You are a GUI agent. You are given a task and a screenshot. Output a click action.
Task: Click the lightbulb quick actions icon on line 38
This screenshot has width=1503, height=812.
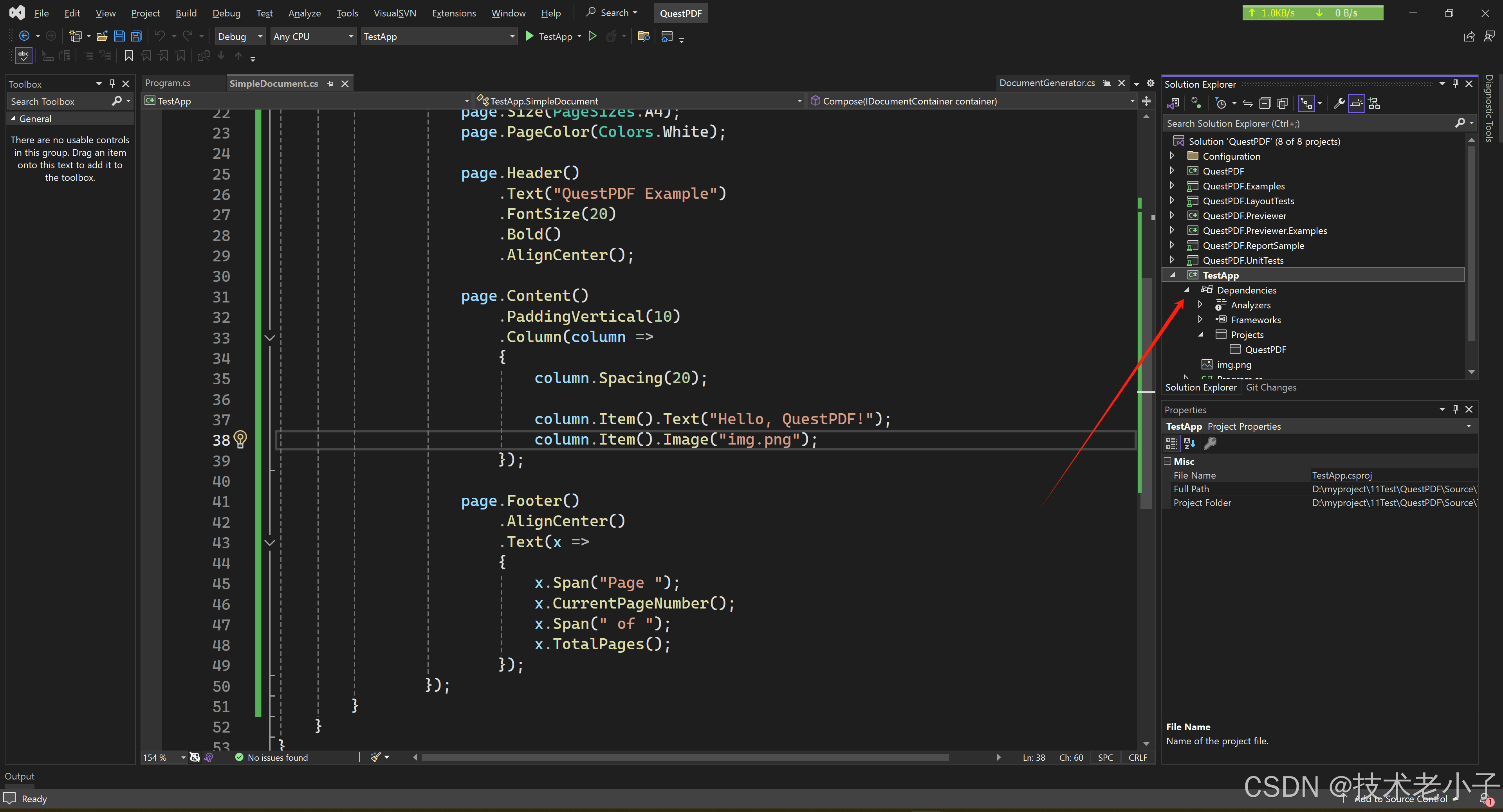click(x=240, y=439)
